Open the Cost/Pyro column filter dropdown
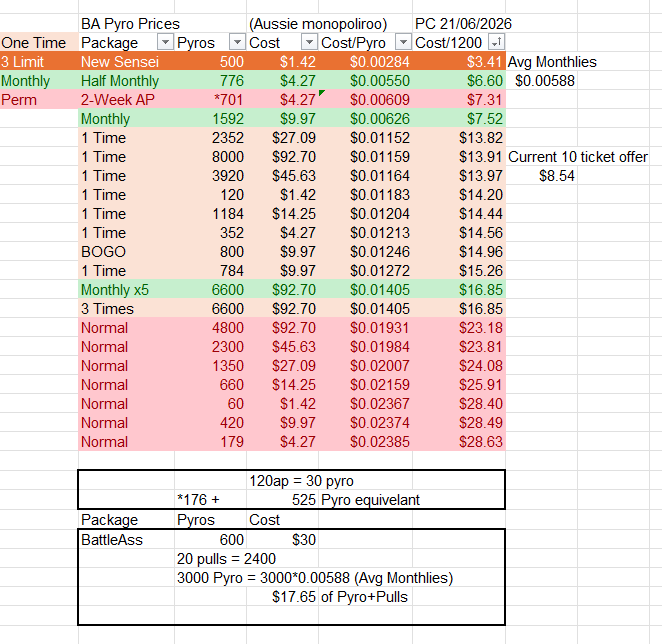Screen dimensions: 662x644 [x=403, y=42]
